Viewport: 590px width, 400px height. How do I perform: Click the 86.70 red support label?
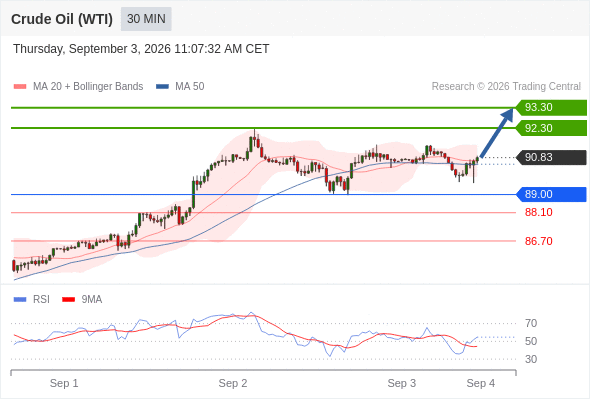[538, 241]
